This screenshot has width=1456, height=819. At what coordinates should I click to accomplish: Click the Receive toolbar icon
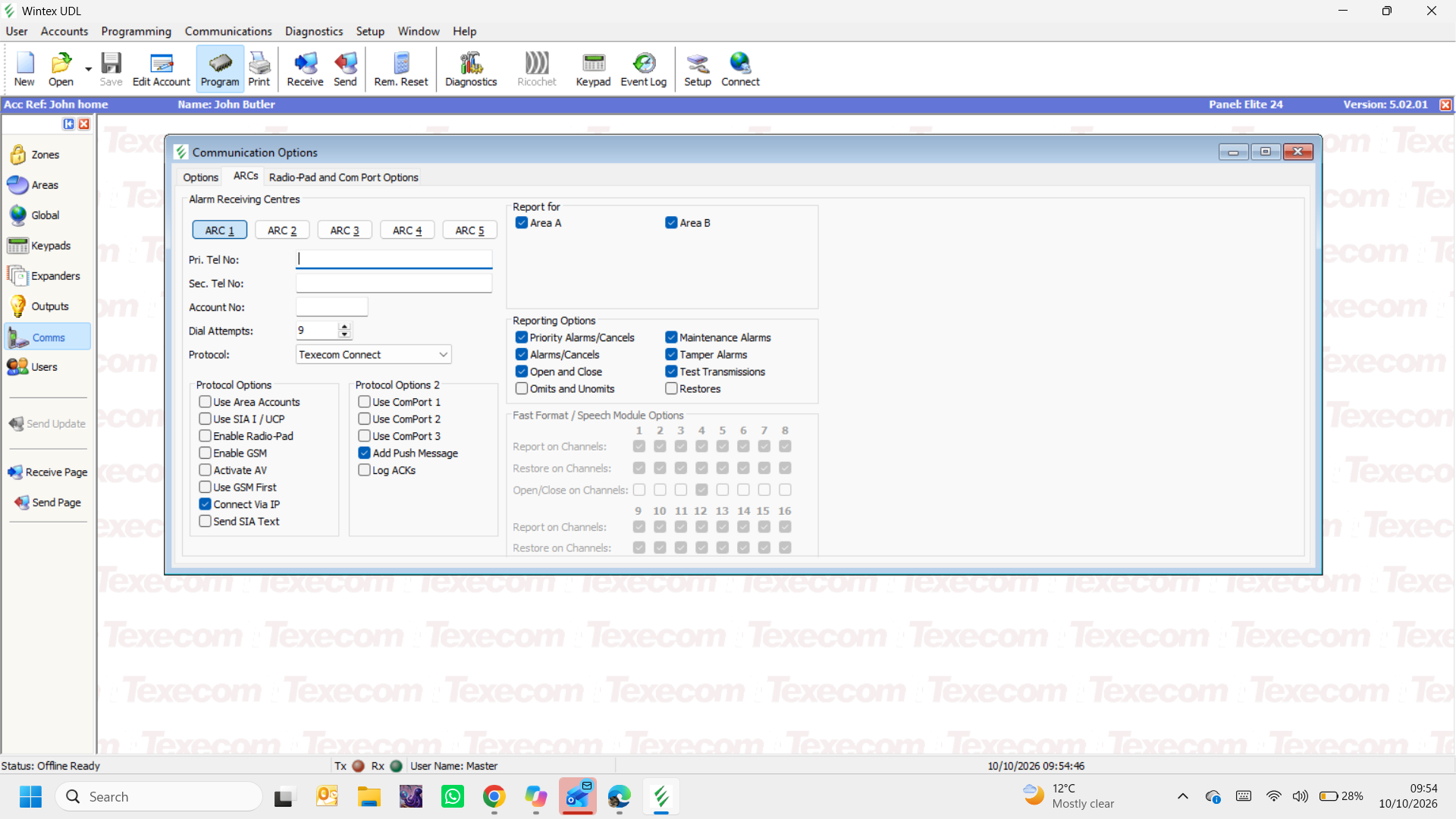point(305,69)
